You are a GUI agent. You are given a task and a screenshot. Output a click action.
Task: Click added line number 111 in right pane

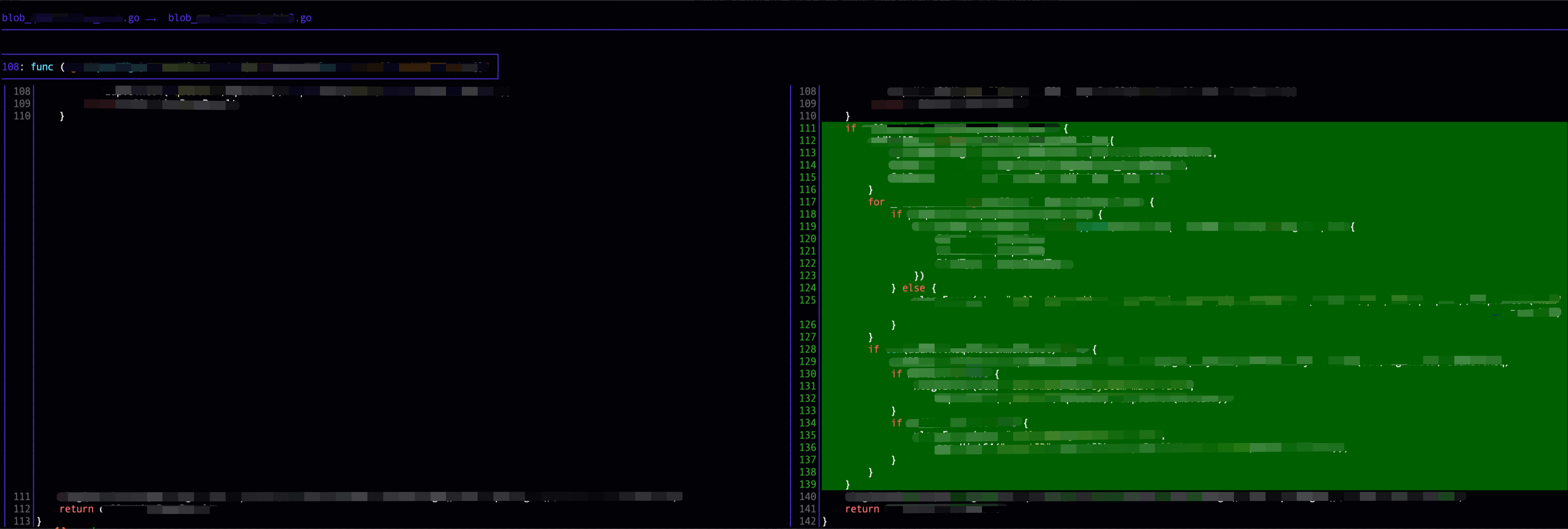tap(807, 128)
